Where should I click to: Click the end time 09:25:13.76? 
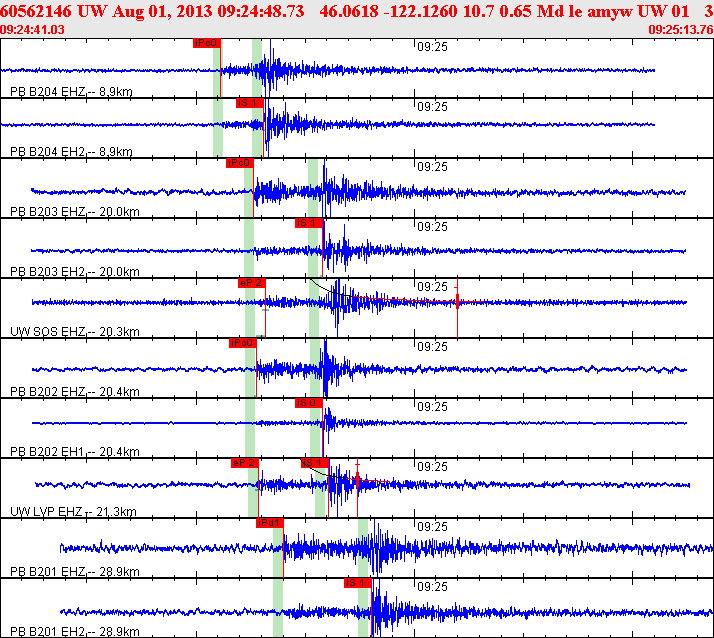[x=681, y=30]
